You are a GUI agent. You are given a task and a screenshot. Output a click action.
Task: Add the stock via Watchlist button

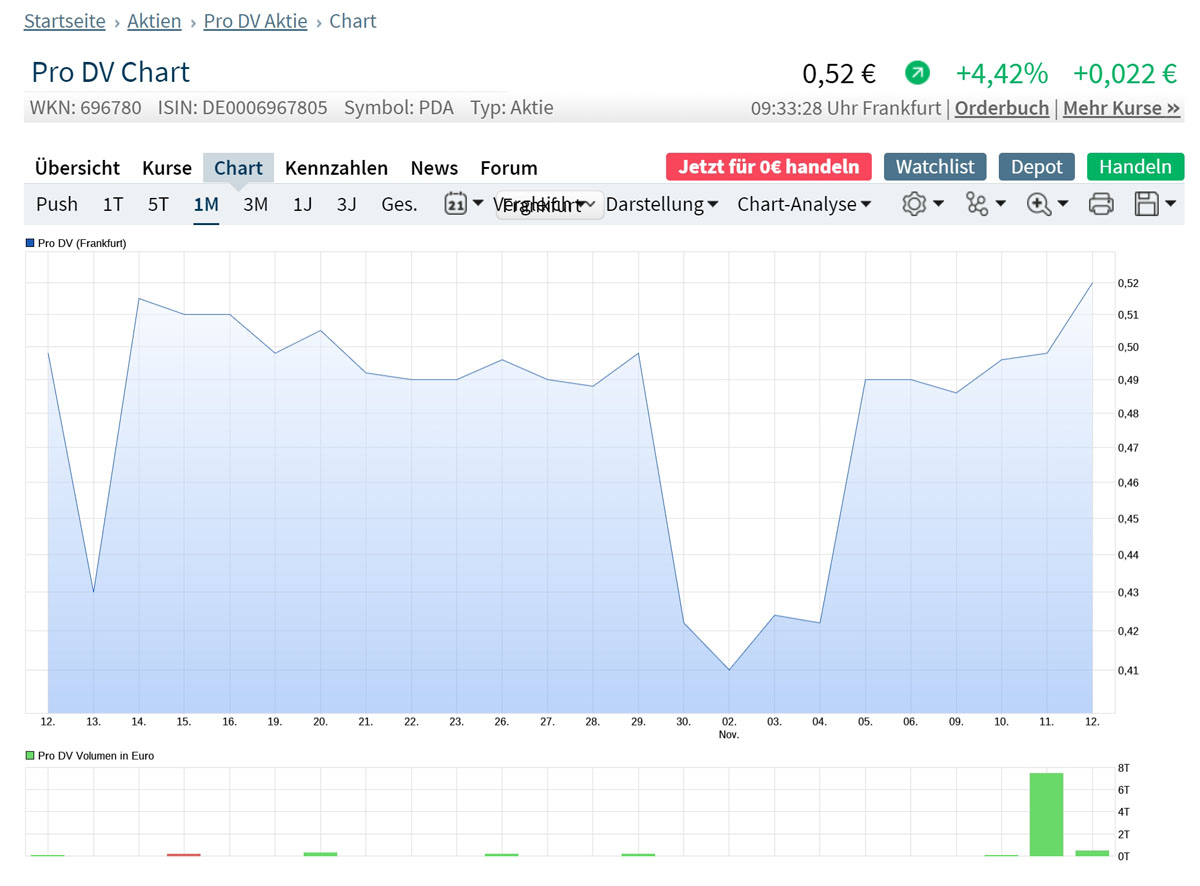tap(935, 167)
